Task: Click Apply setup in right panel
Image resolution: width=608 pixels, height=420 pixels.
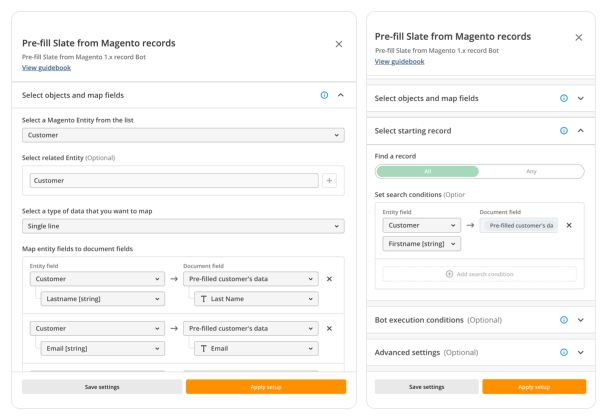Action: 534,387
